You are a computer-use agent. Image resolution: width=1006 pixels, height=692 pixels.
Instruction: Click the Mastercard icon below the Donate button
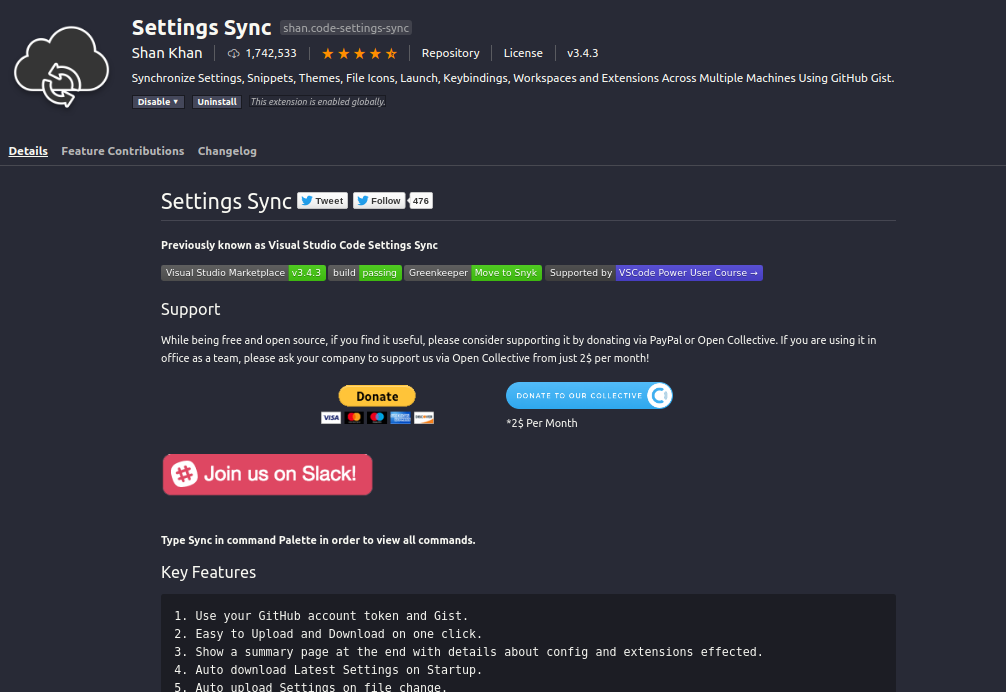coord(354,417)
